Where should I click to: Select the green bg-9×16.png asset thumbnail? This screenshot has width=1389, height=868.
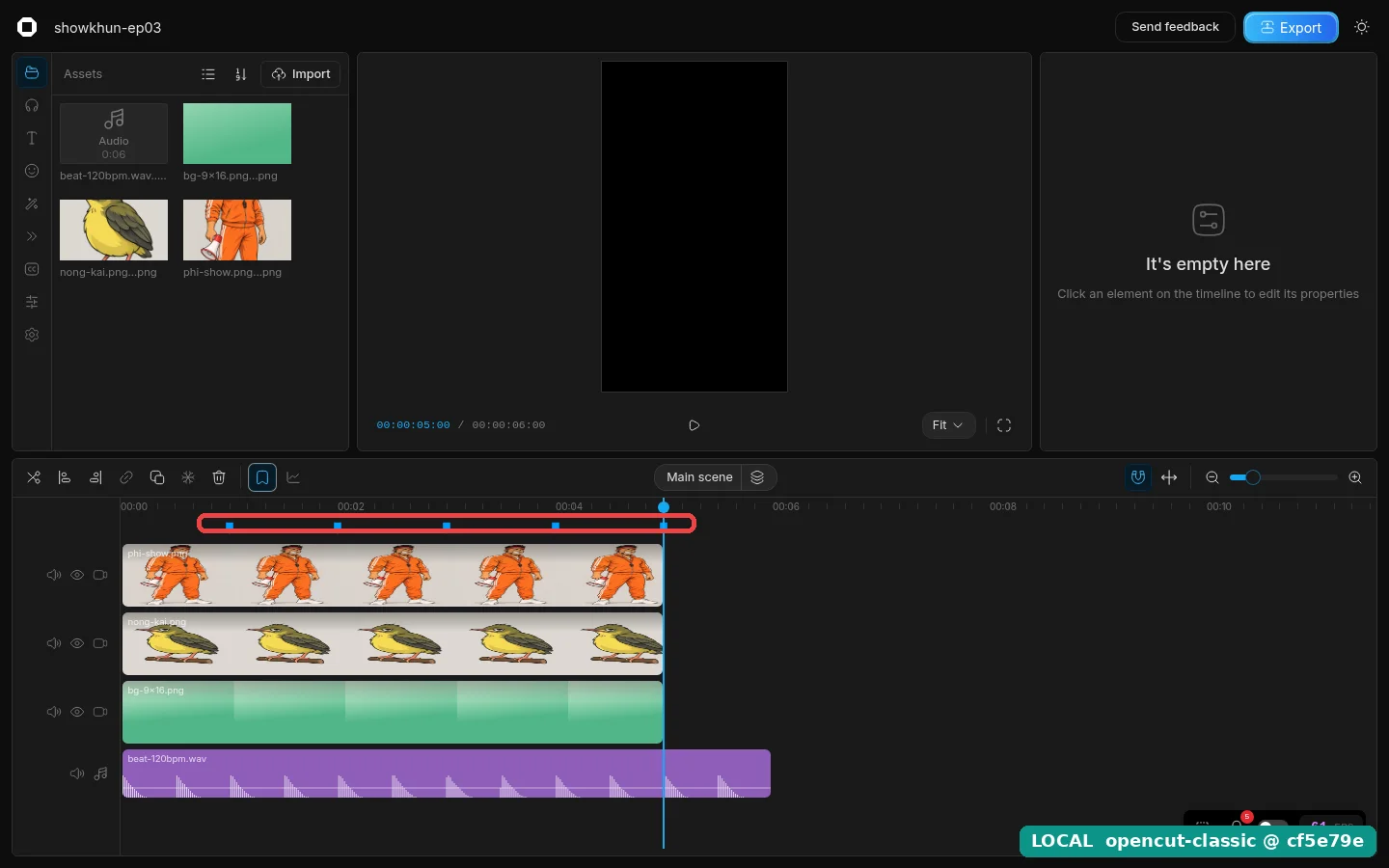pyautogui.click(x=237, y=133)
